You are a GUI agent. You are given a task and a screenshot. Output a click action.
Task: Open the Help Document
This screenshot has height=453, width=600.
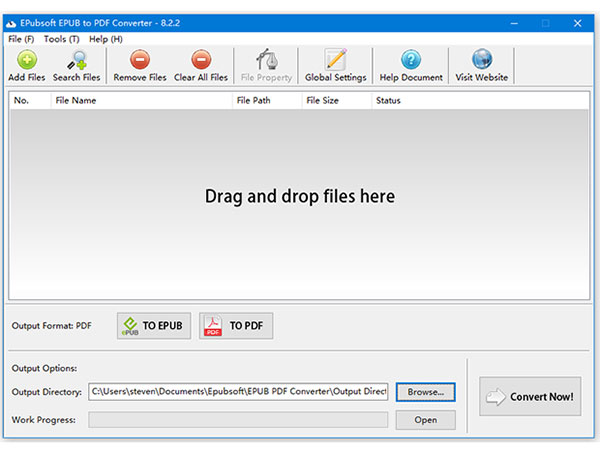(x=411, y=65)
